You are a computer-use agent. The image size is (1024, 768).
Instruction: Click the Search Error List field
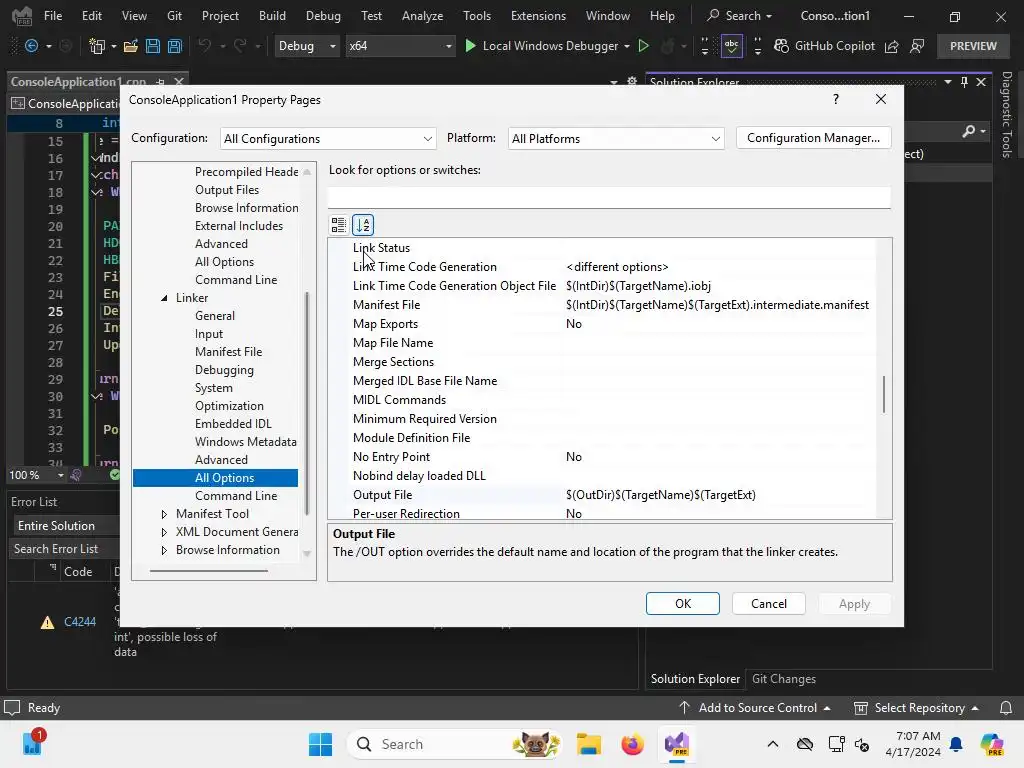[x=64, y=549]
